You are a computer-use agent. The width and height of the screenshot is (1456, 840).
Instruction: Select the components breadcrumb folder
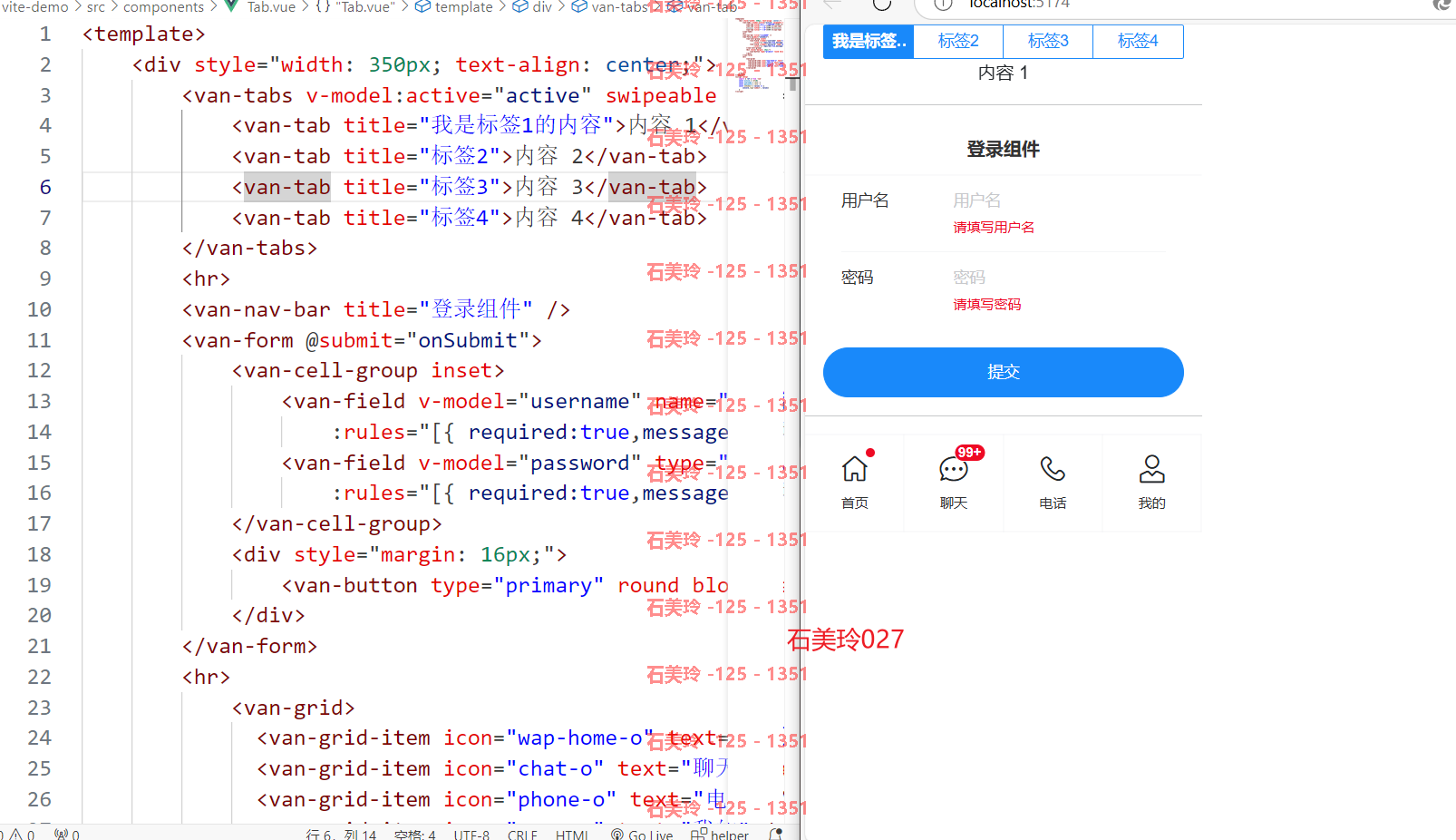pos(163,6)
